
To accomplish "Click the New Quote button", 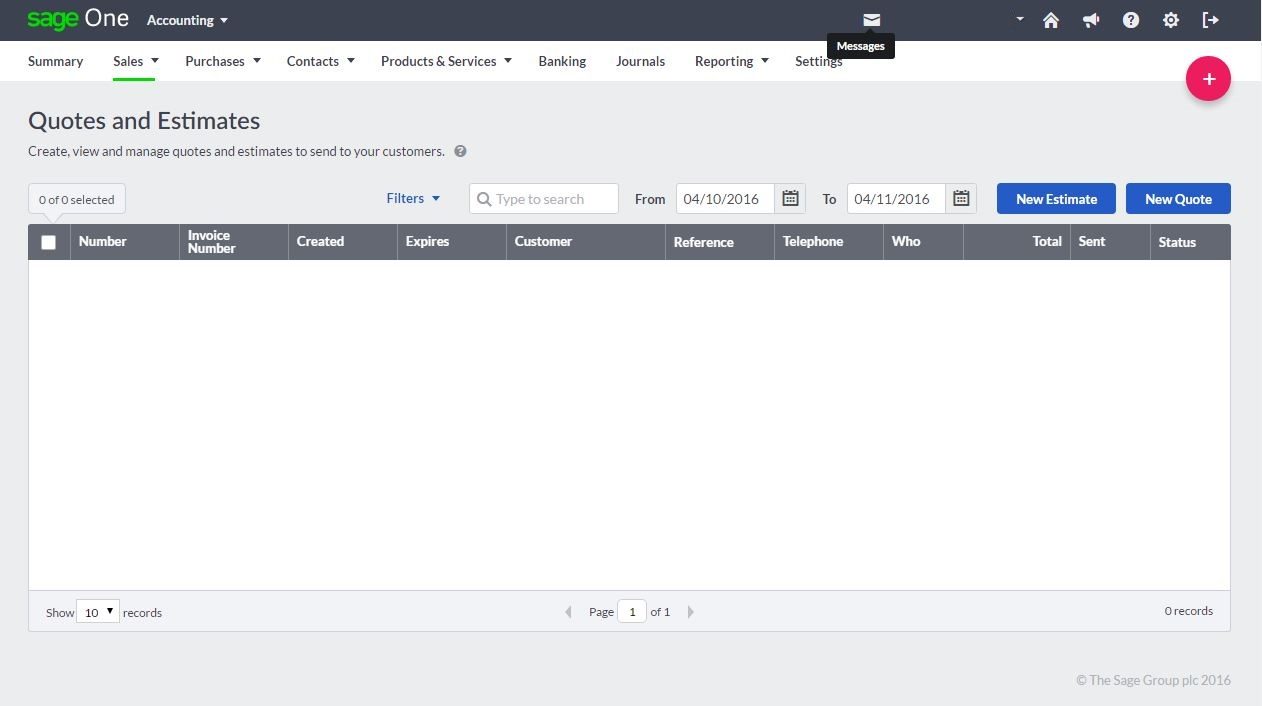I will (x=1178, y=199).
